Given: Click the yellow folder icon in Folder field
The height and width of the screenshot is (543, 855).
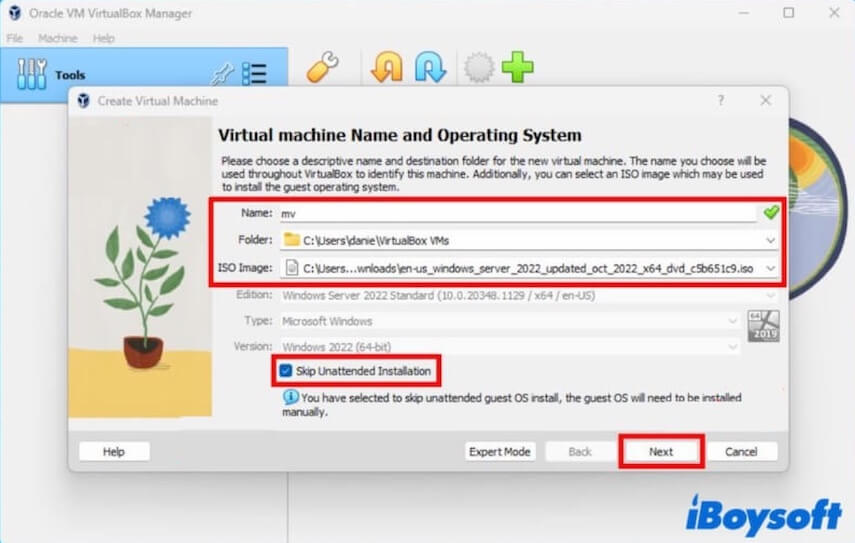Looking at the screenshot, I should [292, 240].
